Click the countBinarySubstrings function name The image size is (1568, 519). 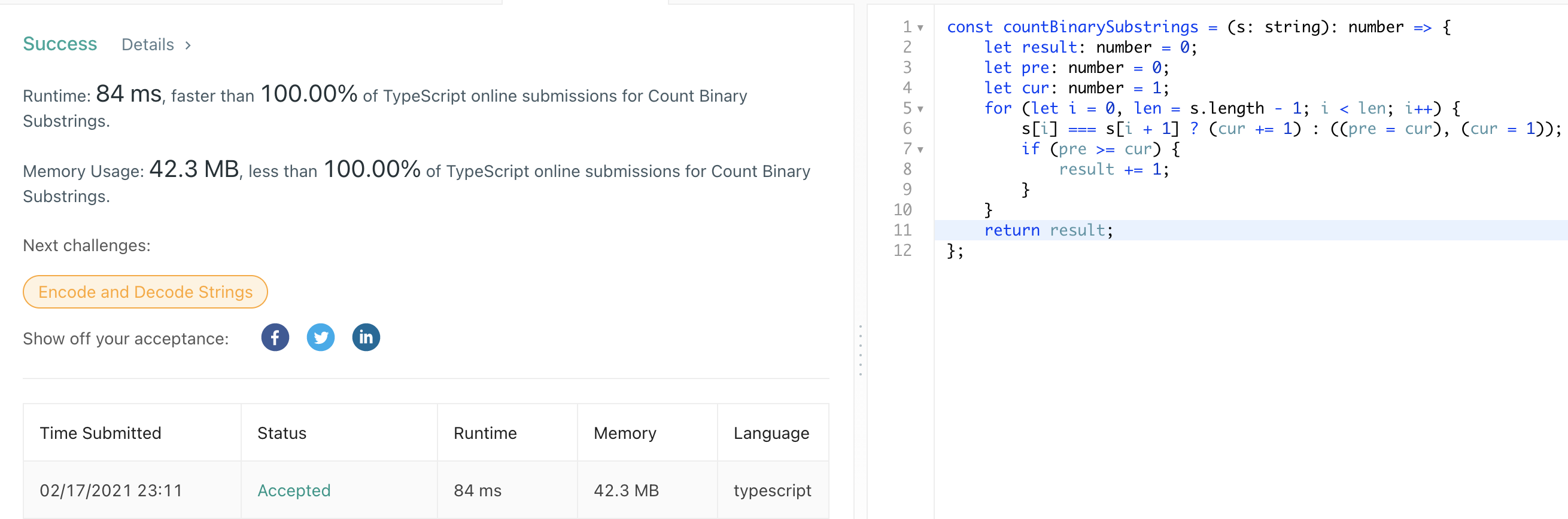pos(1101,28)
